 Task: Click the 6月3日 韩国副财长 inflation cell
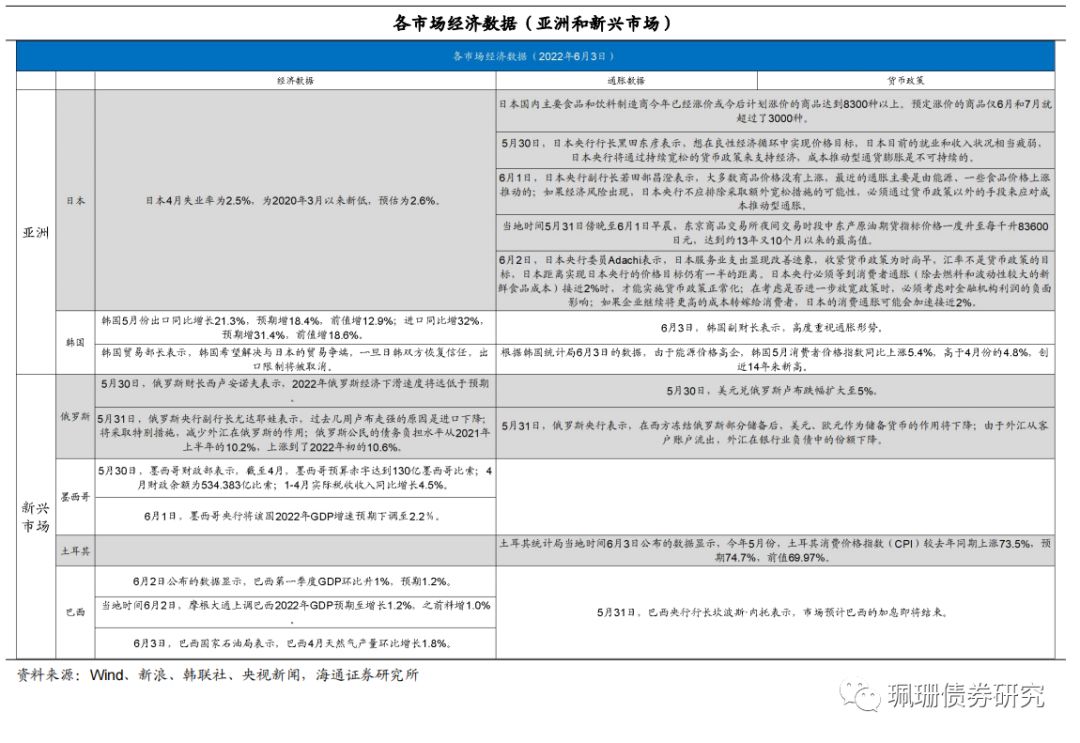coord(776,328)
